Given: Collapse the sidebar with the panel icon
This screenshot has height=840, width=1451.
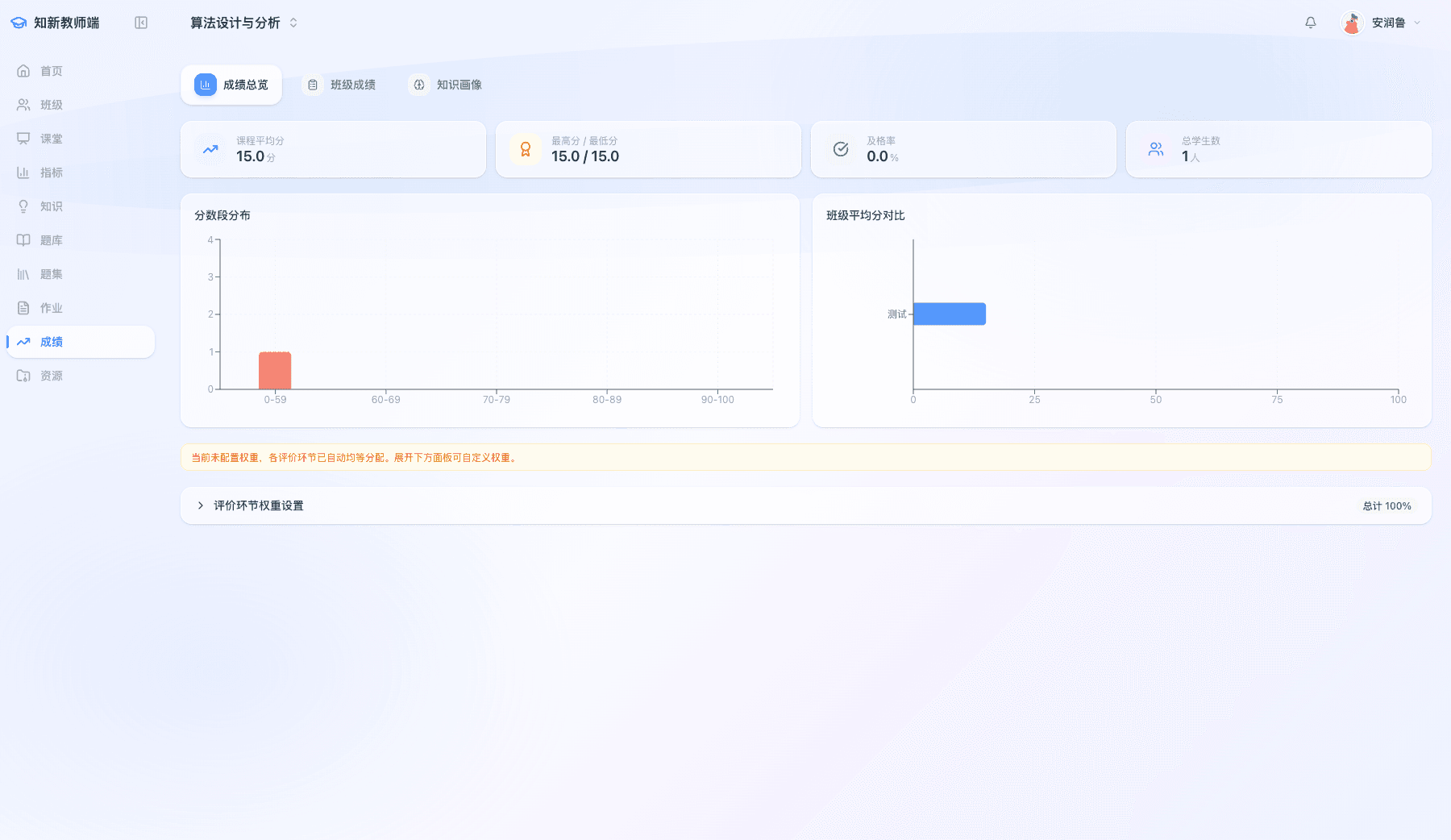Looking at the screenshot, I should click(141, 23).
